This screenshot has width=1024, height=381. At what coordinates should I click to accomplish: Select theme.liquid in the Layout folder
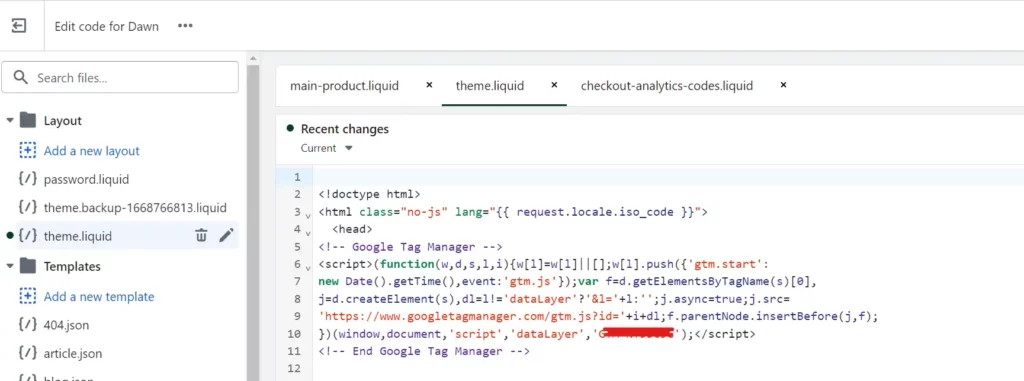78,237
